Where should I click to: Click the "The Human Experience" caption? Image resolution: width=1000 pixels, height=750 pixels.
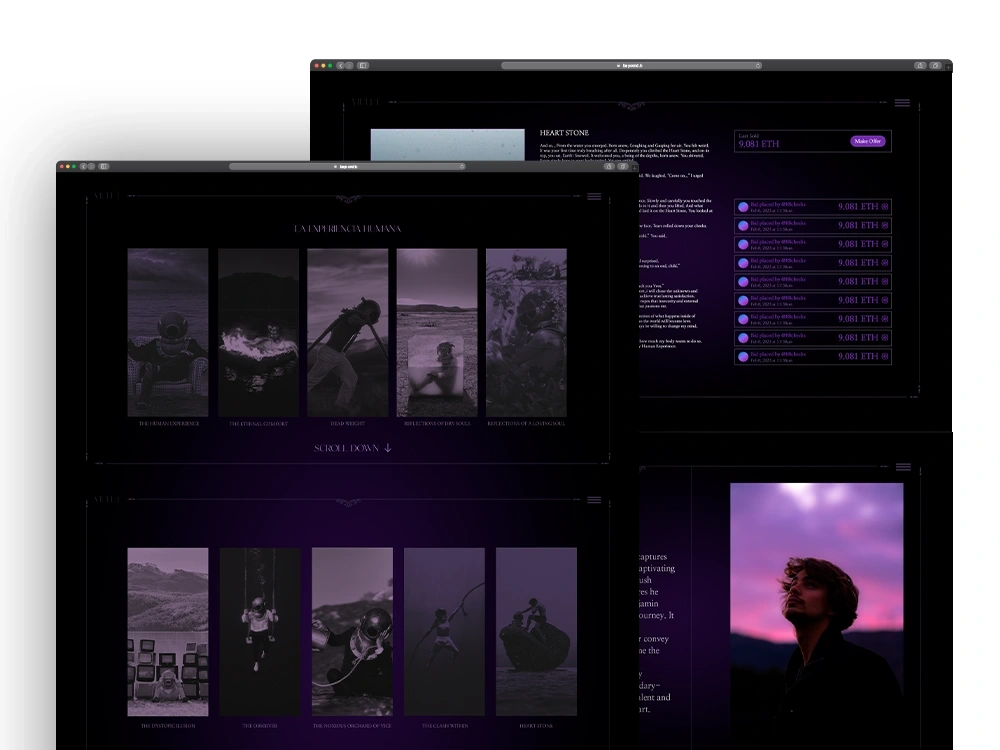169,423
